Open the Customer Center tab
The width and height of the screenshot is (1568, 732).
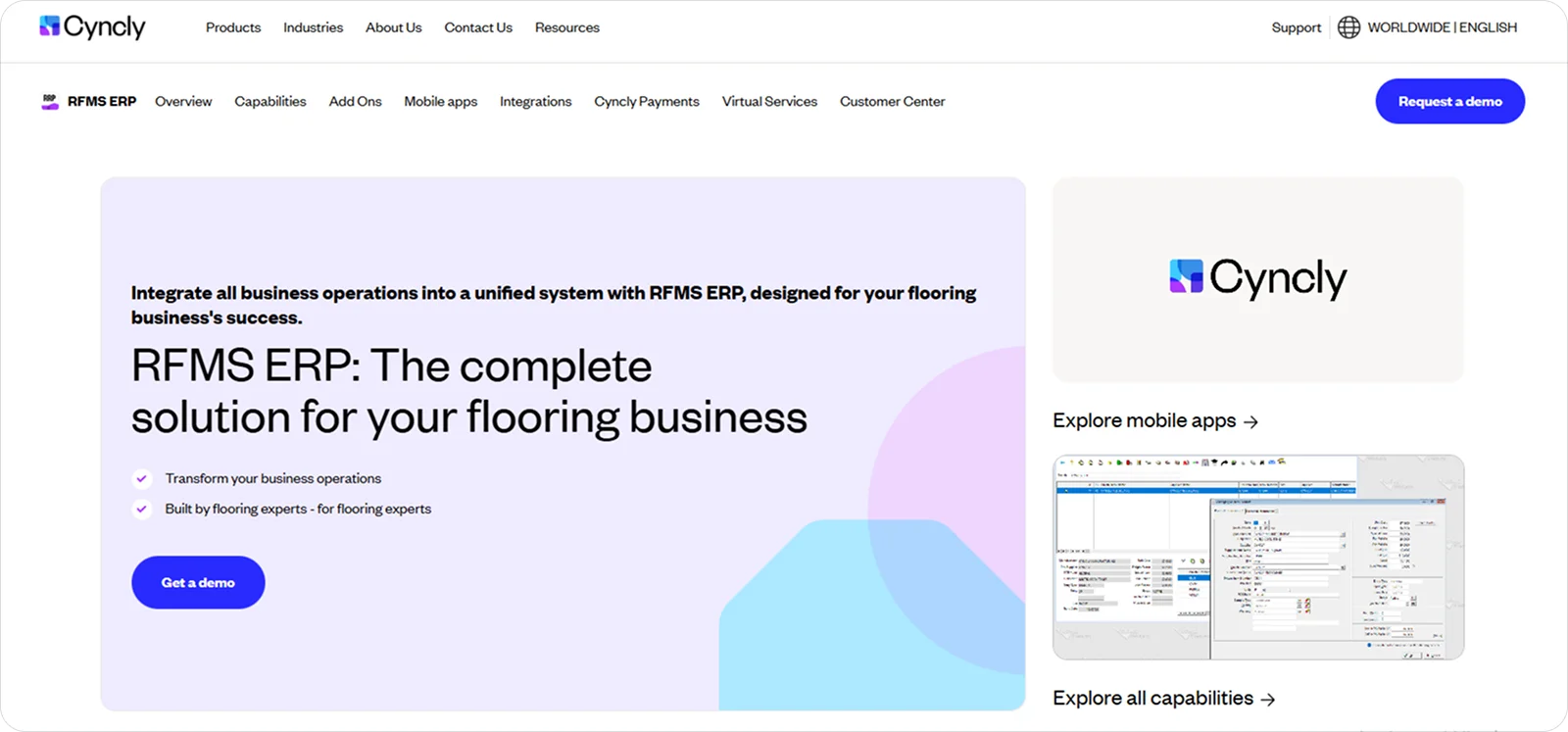click(892, 101)
